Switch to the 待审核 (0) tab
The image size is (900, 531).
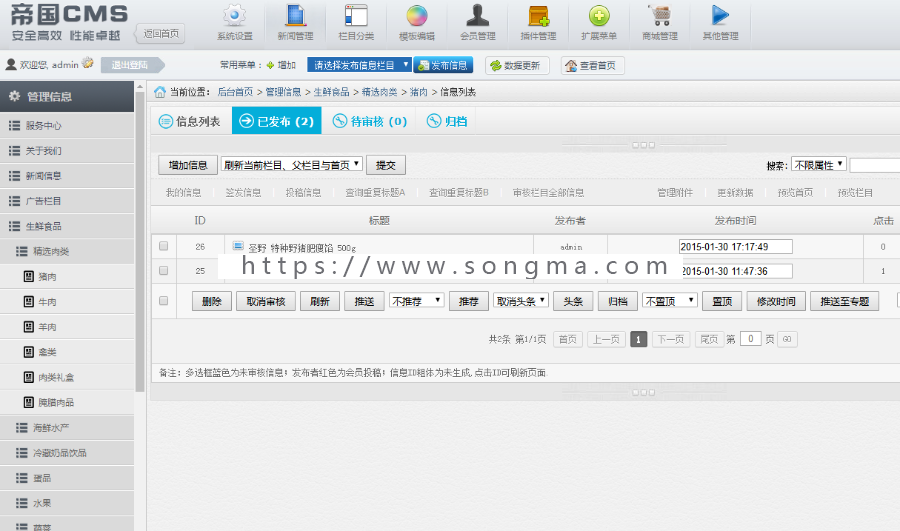pyautogui.click(x=370, y=121)
